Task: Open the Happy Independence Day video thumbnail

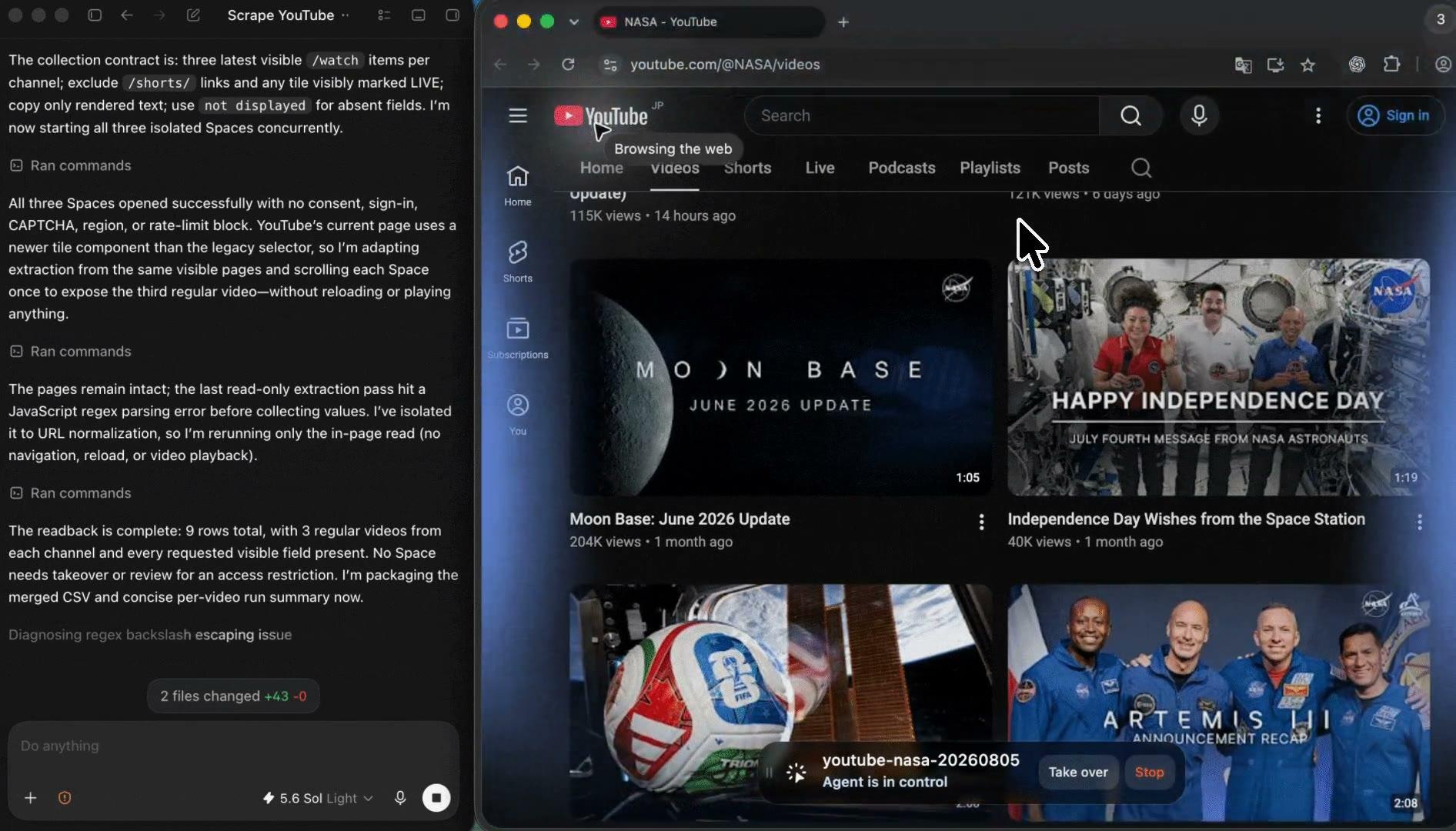Action: coord(1218,377)
